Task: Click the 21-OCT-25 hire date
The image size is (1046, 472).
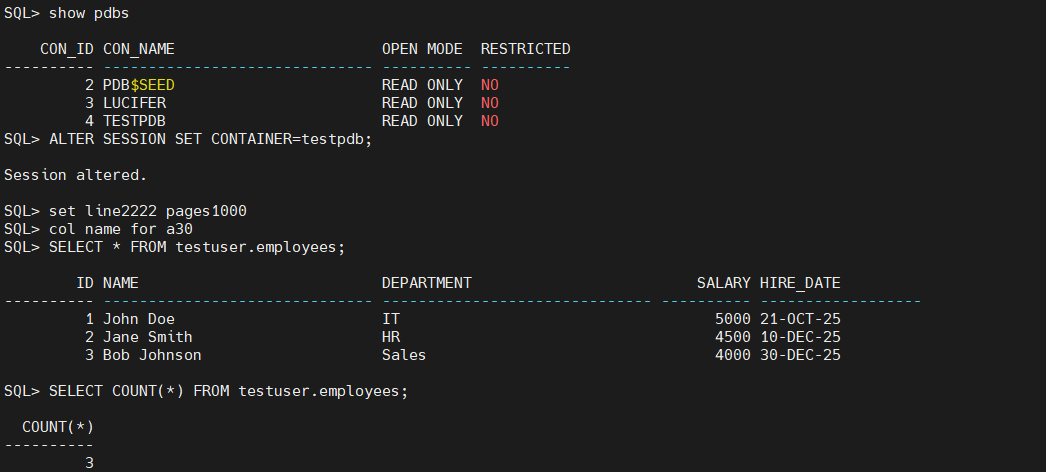Action: (800, 319)
